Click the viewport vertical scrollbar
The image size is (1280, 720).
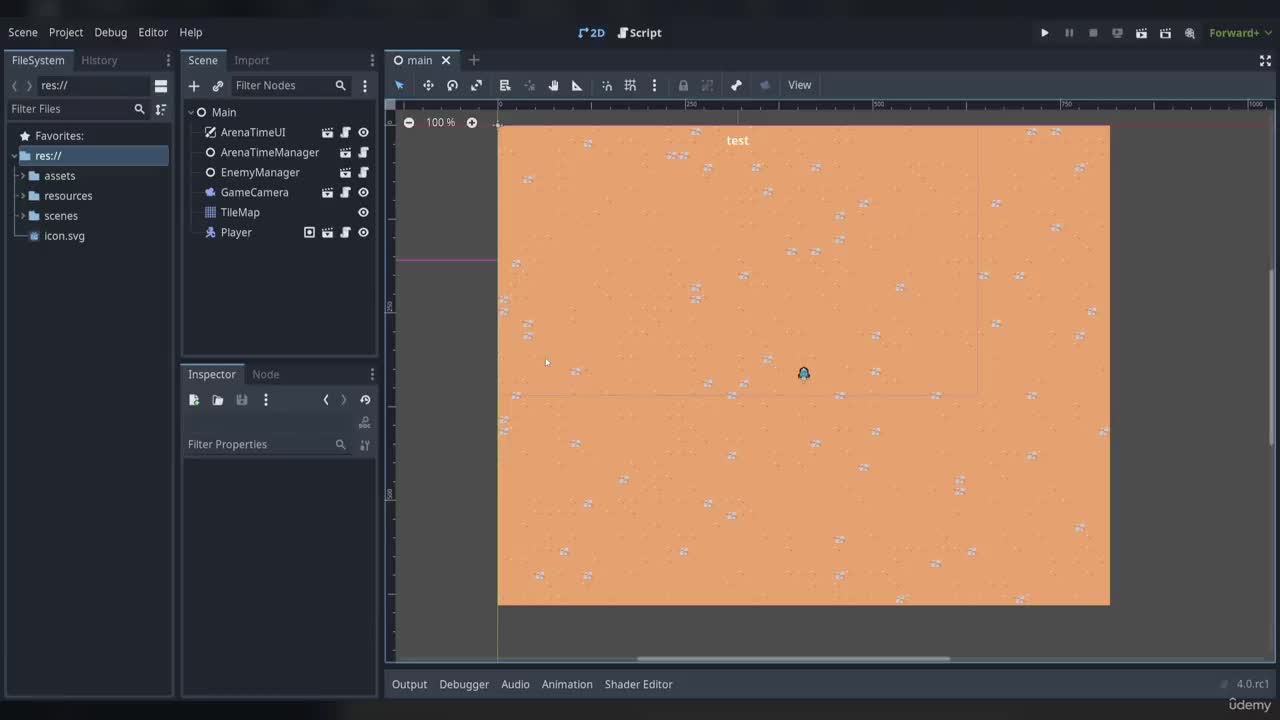pos(1272,356)
